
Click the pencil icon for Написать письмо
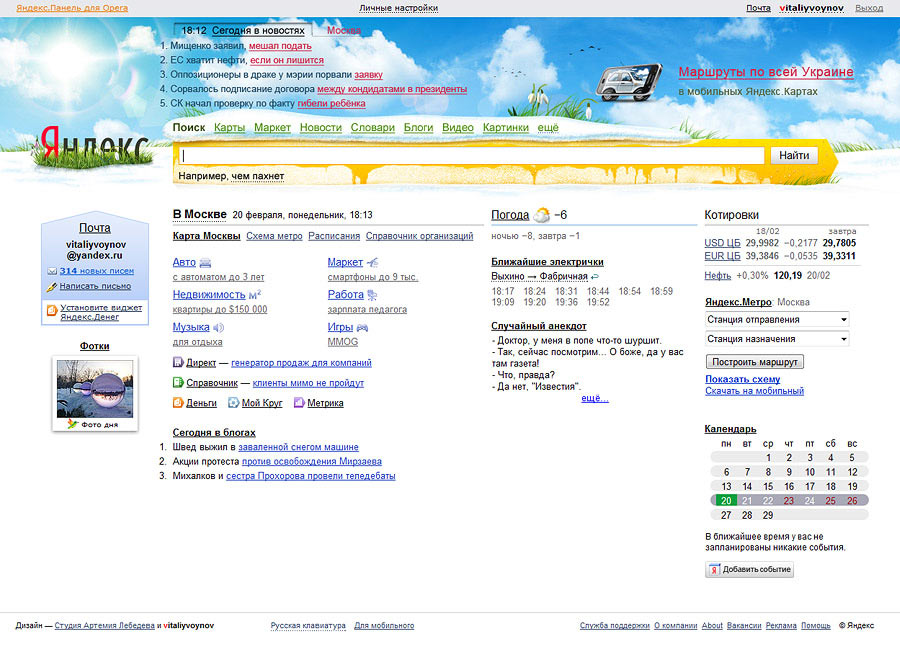point(52,286)
